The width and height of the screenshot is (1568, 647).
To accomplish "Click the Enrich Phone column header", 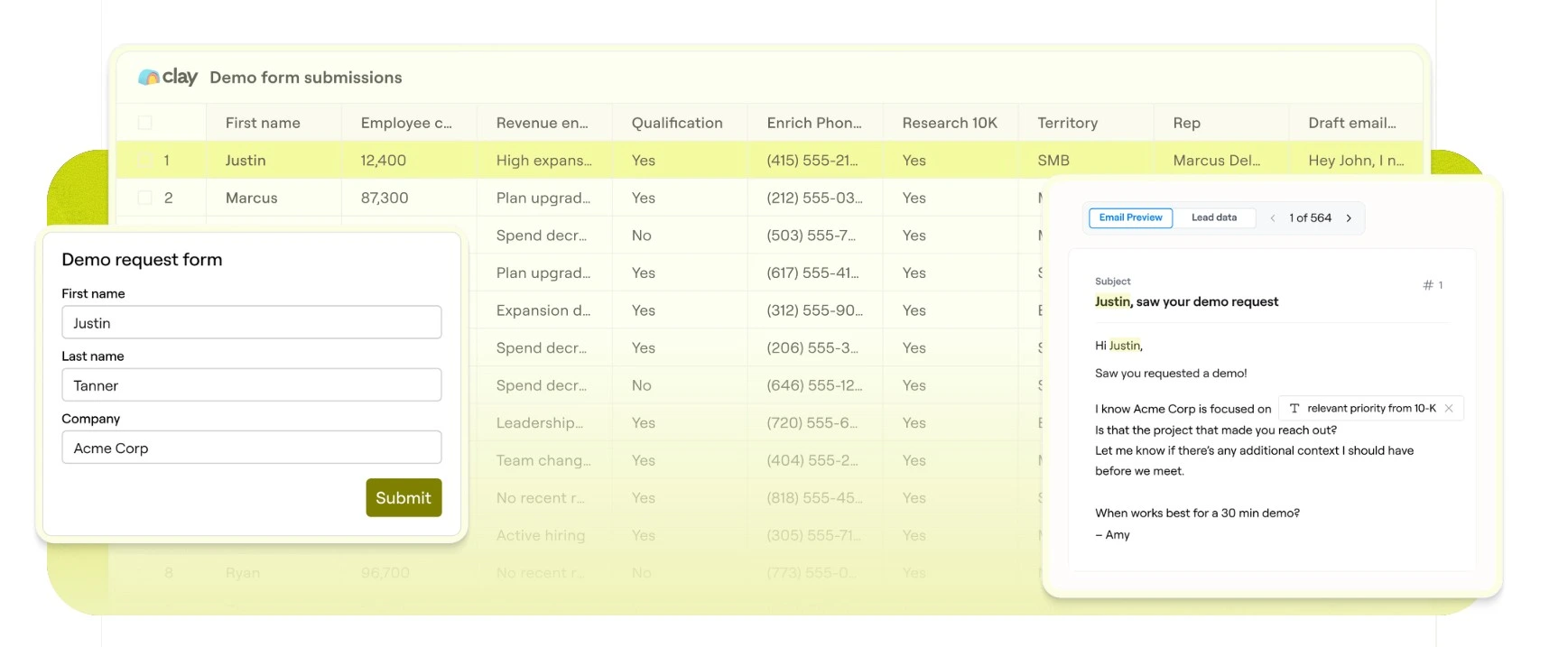I will [815, 123].
